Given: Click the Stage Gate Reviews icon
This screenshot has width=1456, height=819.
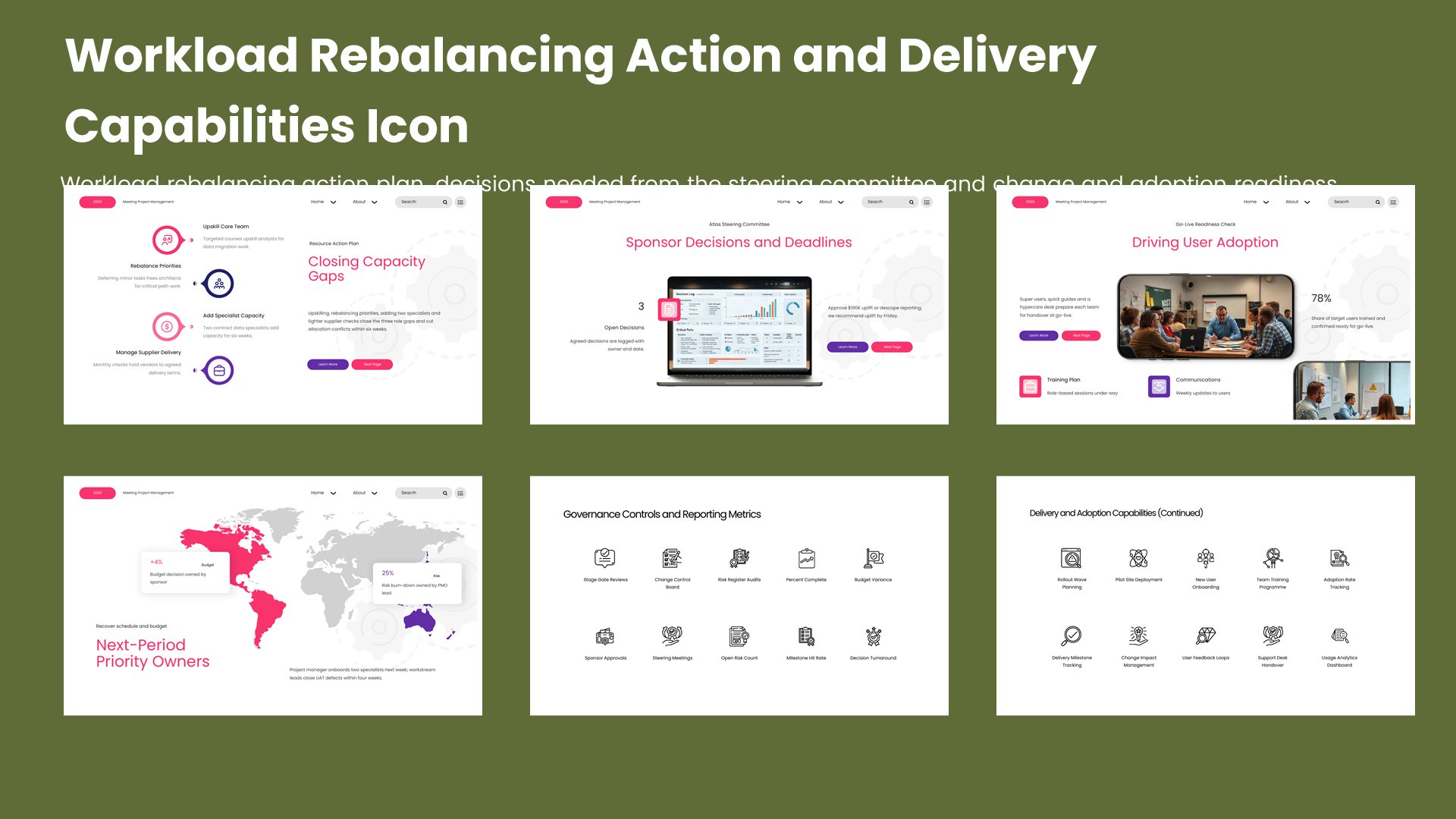Looking at the screenshot, I should click(605, 559).
